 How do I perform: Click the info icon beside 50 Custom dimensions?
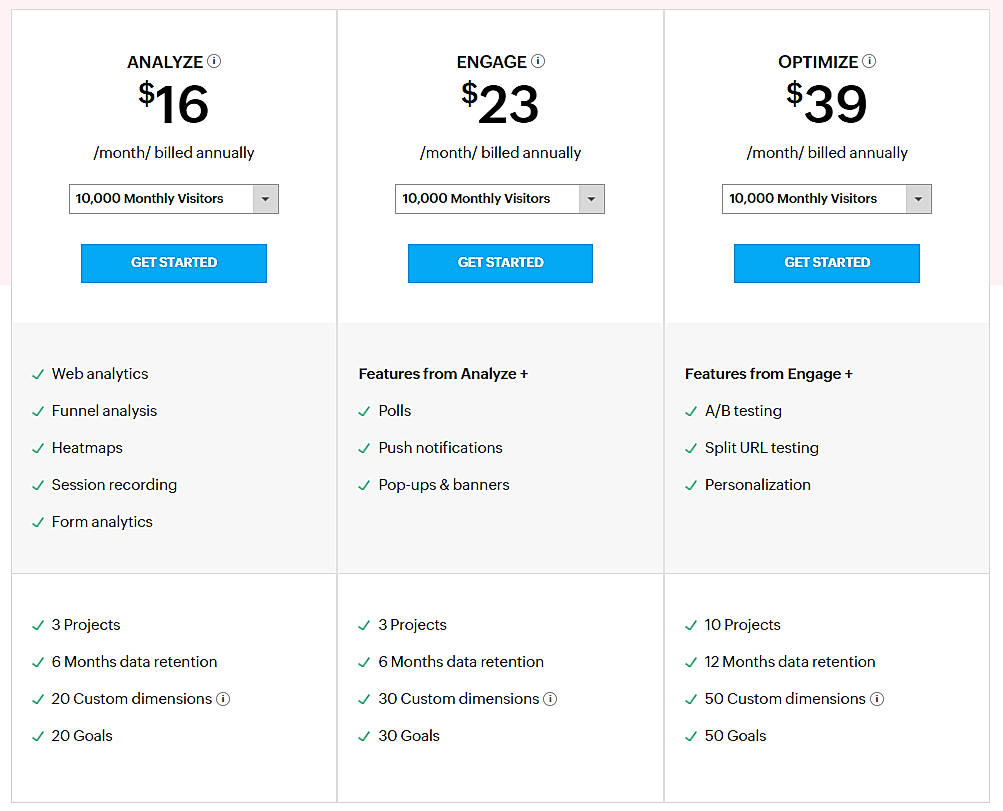877,699
